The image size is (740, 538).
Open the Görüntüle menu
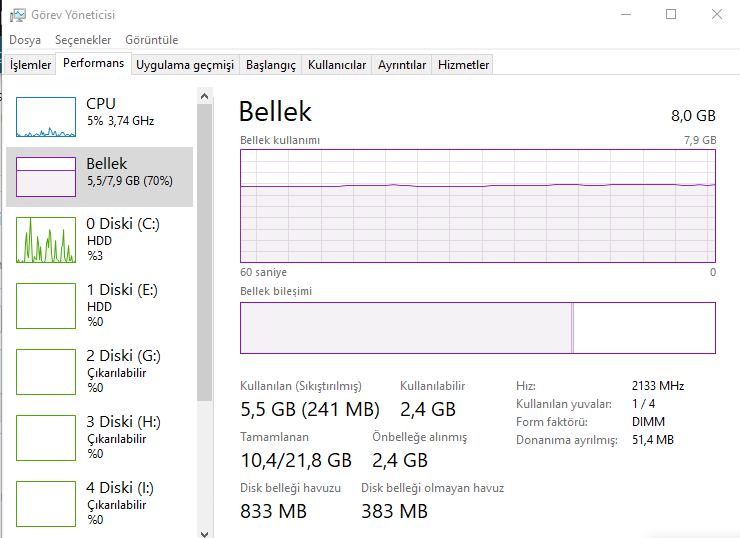(x=152, y=40)
